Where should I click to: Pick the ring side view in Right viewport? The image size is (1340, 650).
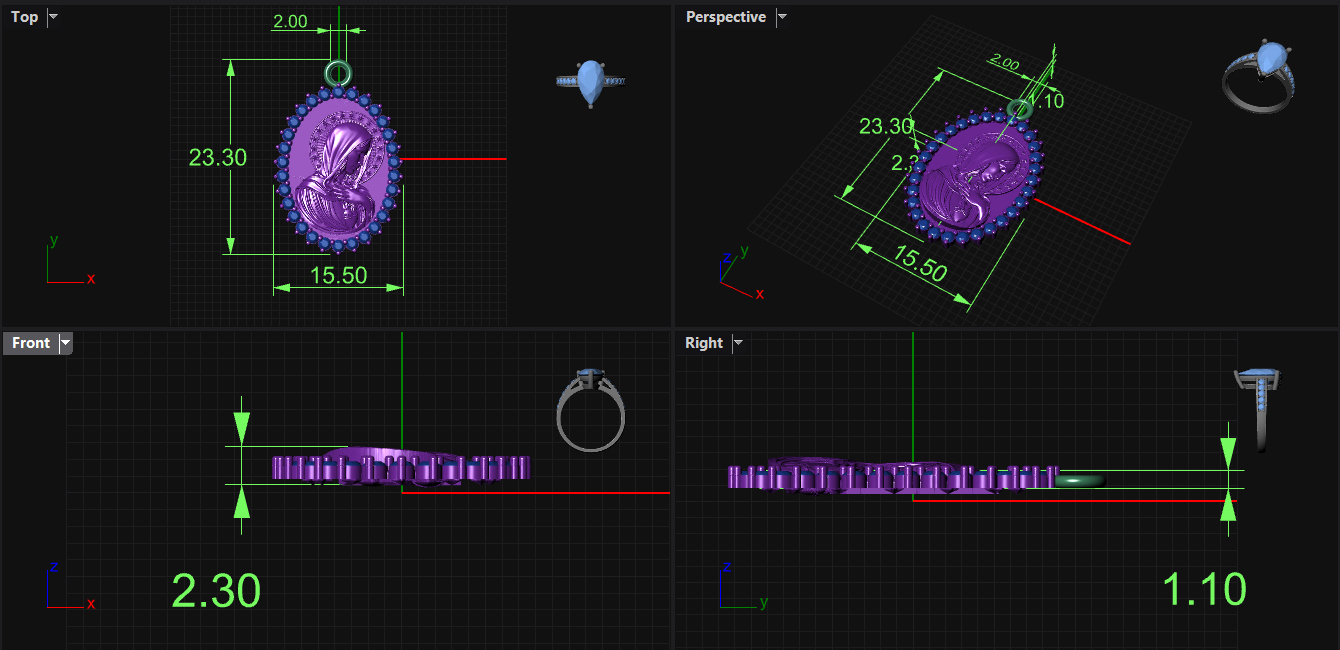coord(1260,408)
